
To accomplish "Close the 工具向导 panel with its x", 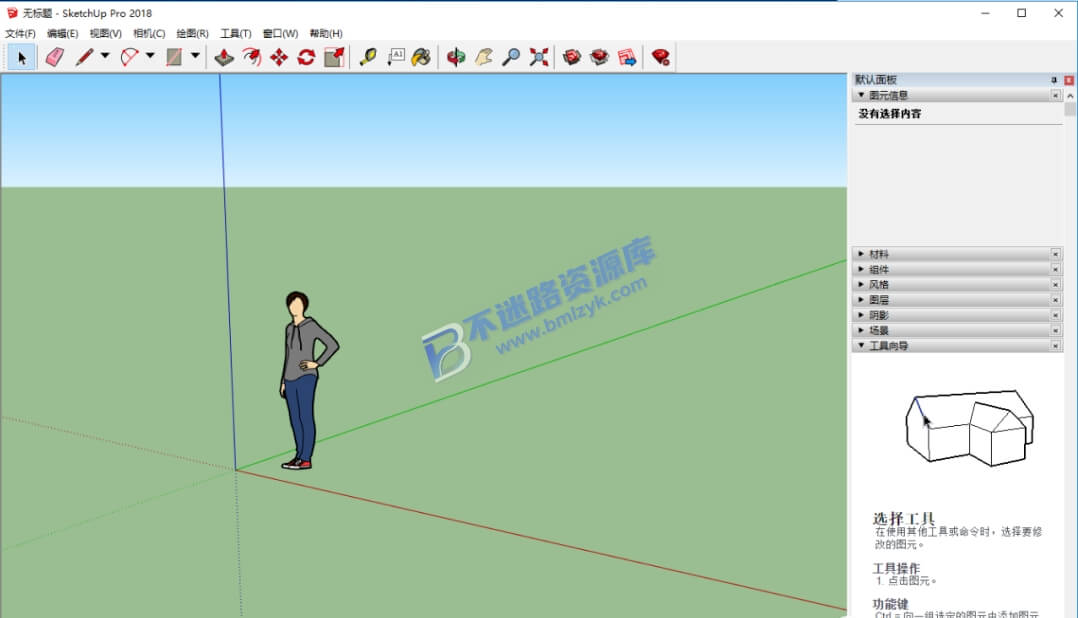I will click(1055, 346).
